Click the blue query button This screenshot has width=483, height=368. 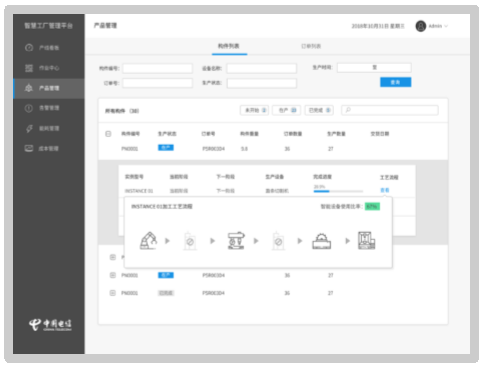[395, 82]
